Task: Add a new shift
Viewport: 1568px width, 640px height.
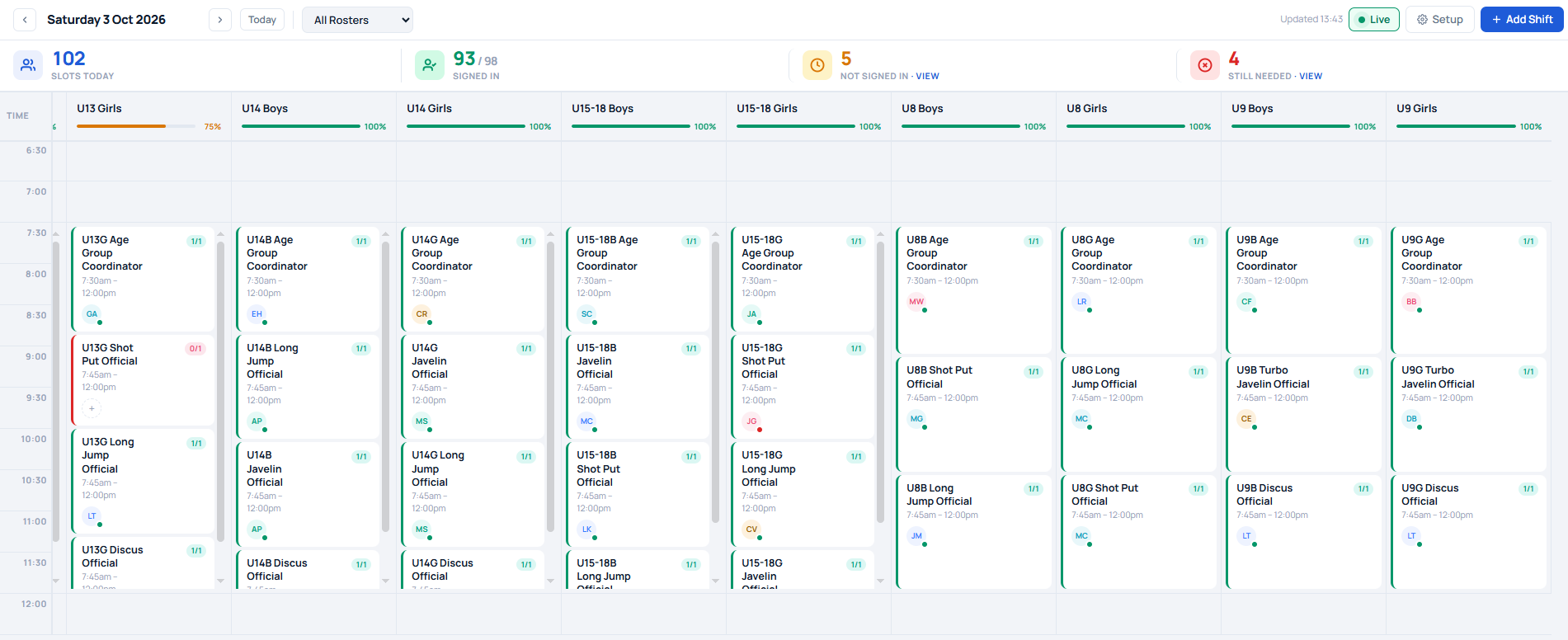Action: click(x=1522, y=20)
